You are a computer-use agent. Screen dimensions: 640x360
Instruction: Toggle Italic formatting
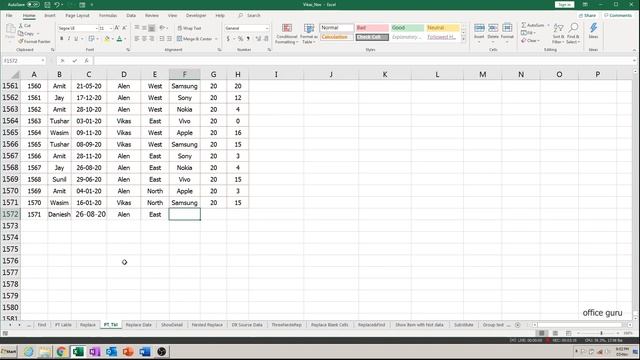(69, 39)
